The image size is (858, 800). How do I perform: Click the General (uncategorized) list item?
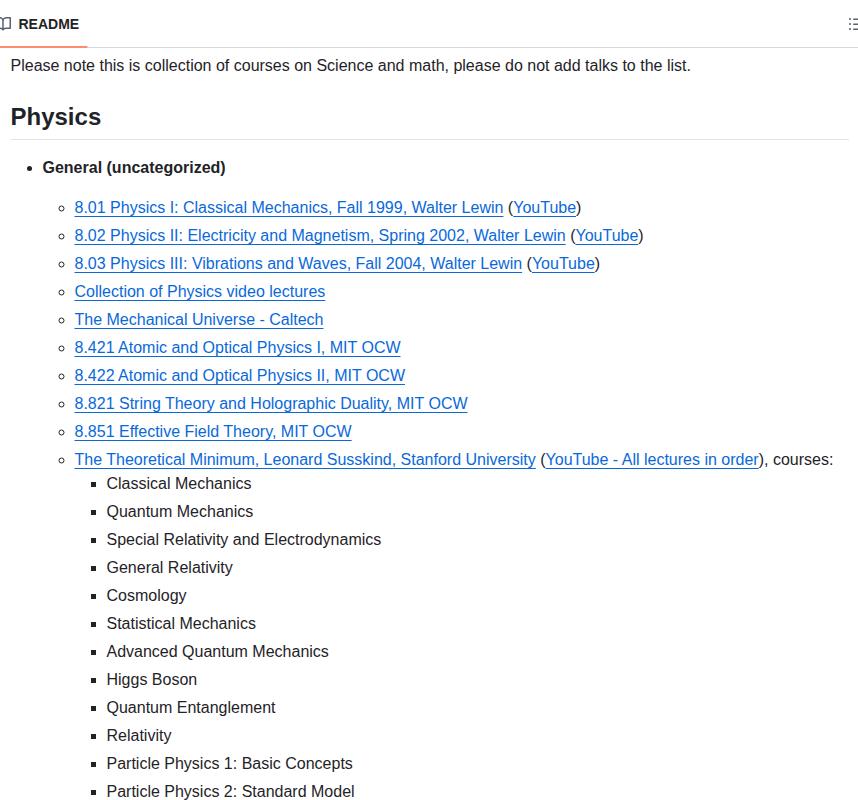click(x=134, y=167)
